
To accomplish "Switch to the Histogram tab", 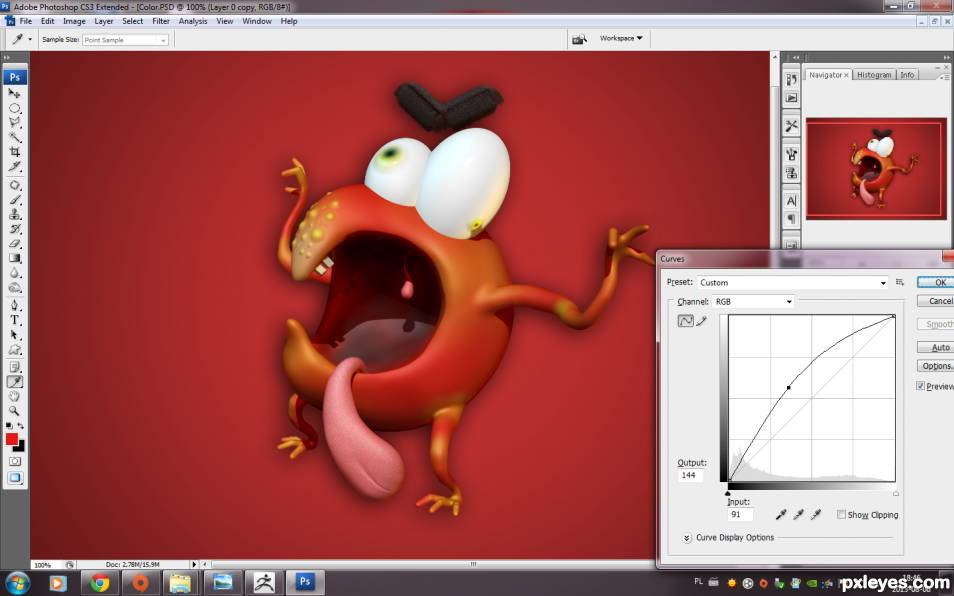I will pos(874,75).
